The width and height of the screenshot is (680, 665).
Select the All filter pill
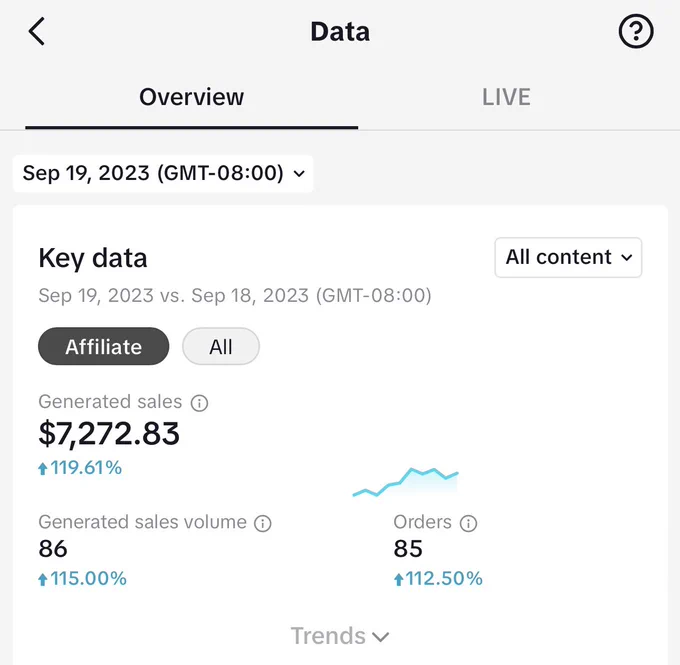pos(221,346)
